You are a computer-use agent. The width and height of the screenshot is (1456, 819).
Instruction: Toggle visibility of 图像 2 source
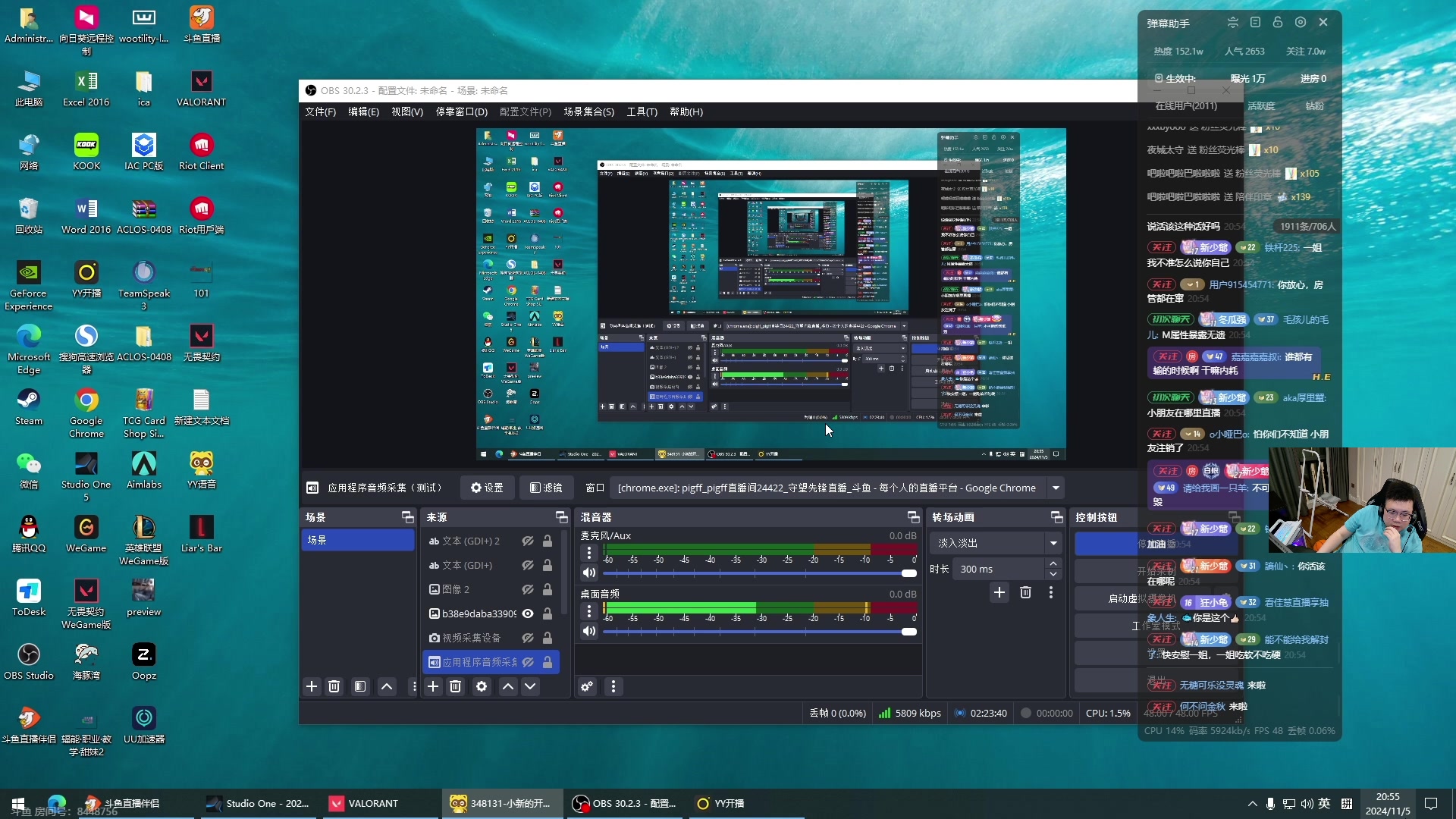point(528,590)
